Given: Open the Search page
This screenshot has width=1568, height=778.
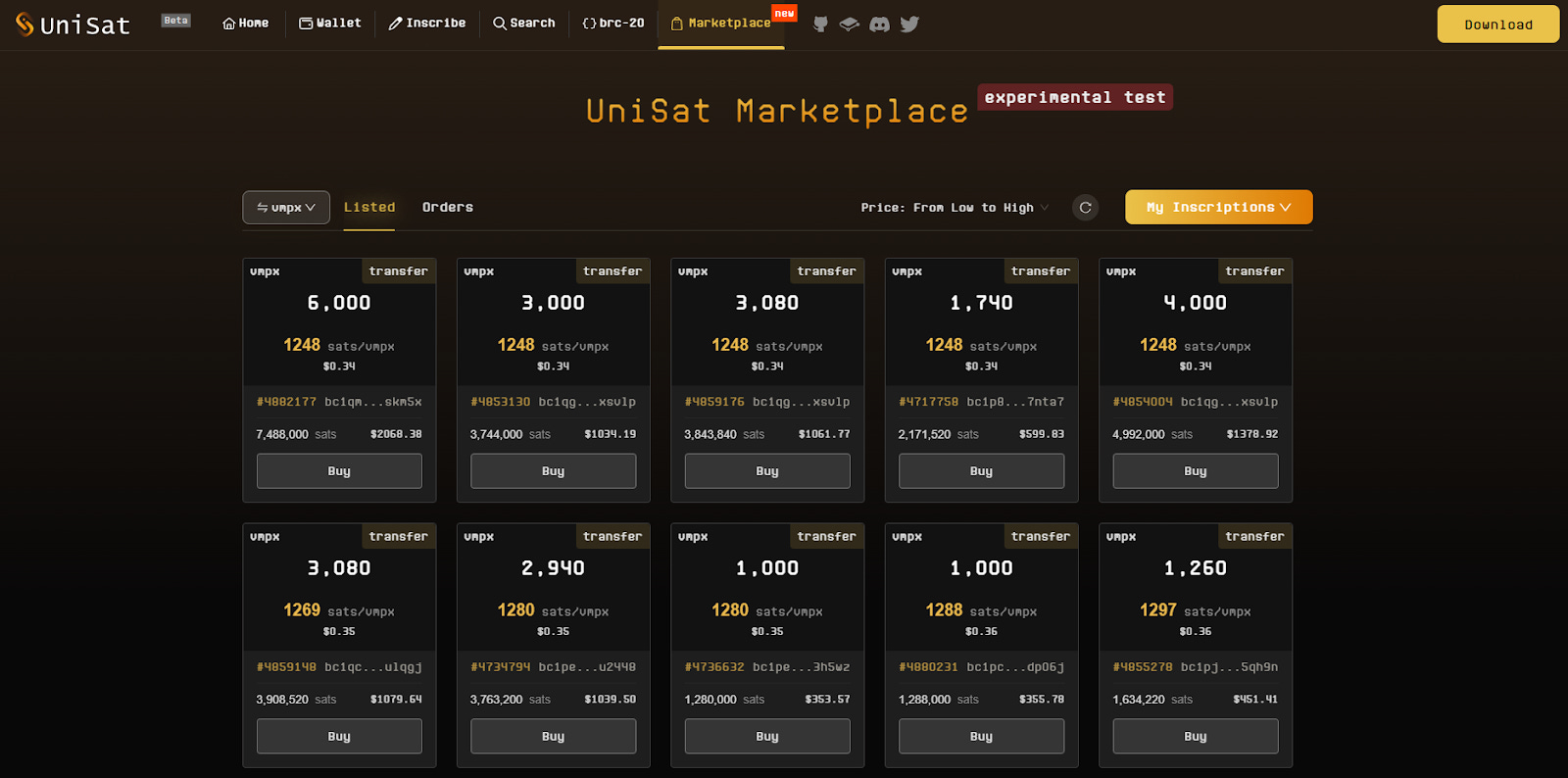Looking at the screenshot, I should pos(524,24).
